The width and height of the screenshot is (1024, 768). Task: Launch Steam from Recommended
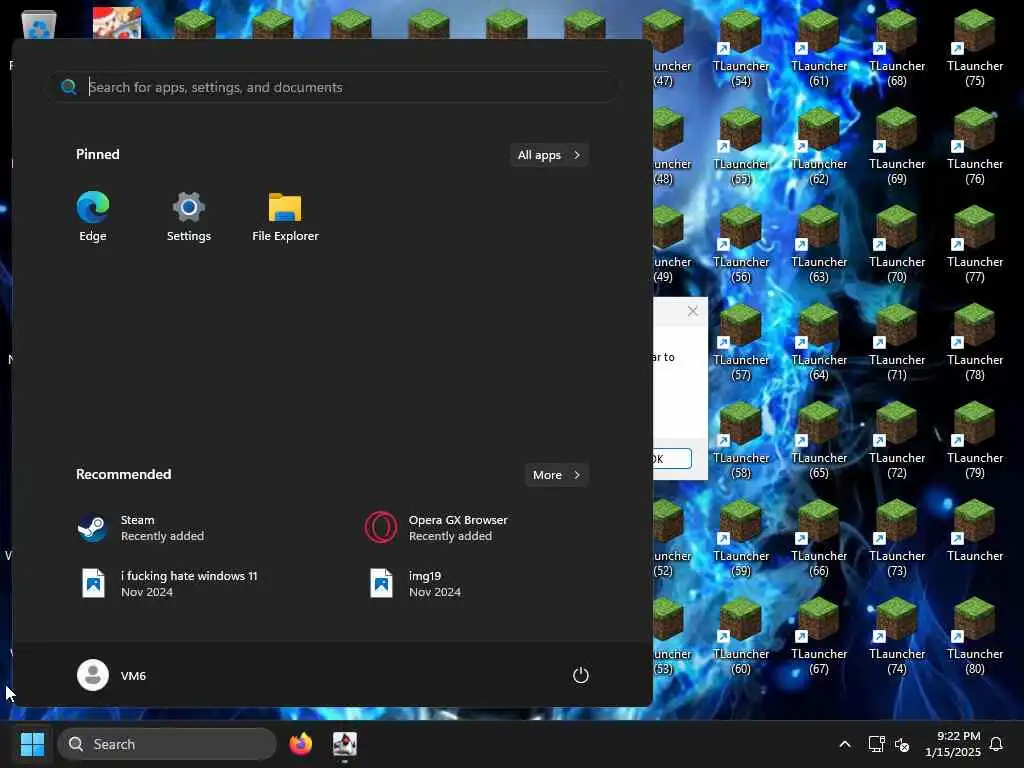click(141, 528)
